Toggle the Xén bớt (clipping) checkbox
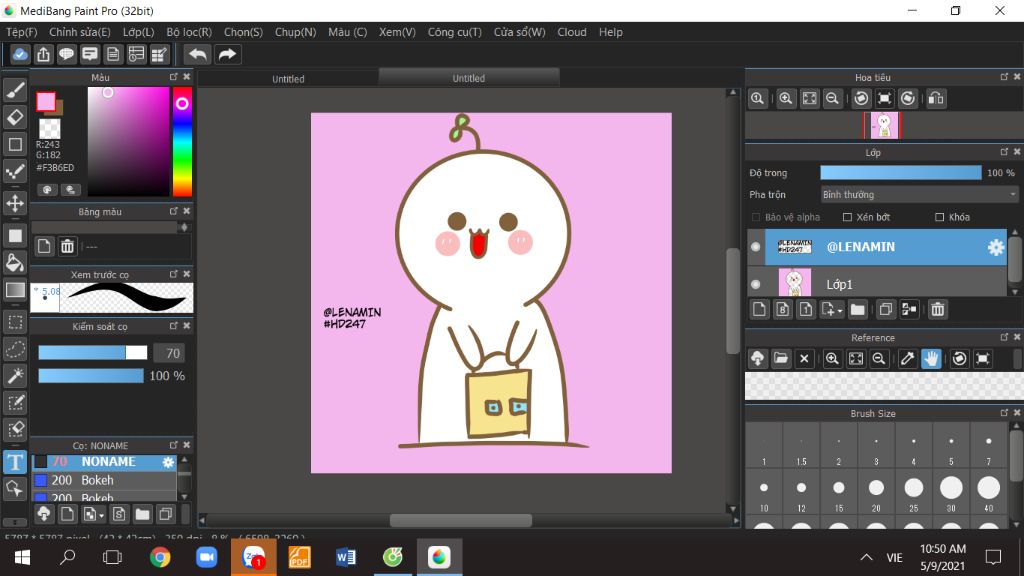Viewport: 1024px width, 576px height. pos(848,217)
